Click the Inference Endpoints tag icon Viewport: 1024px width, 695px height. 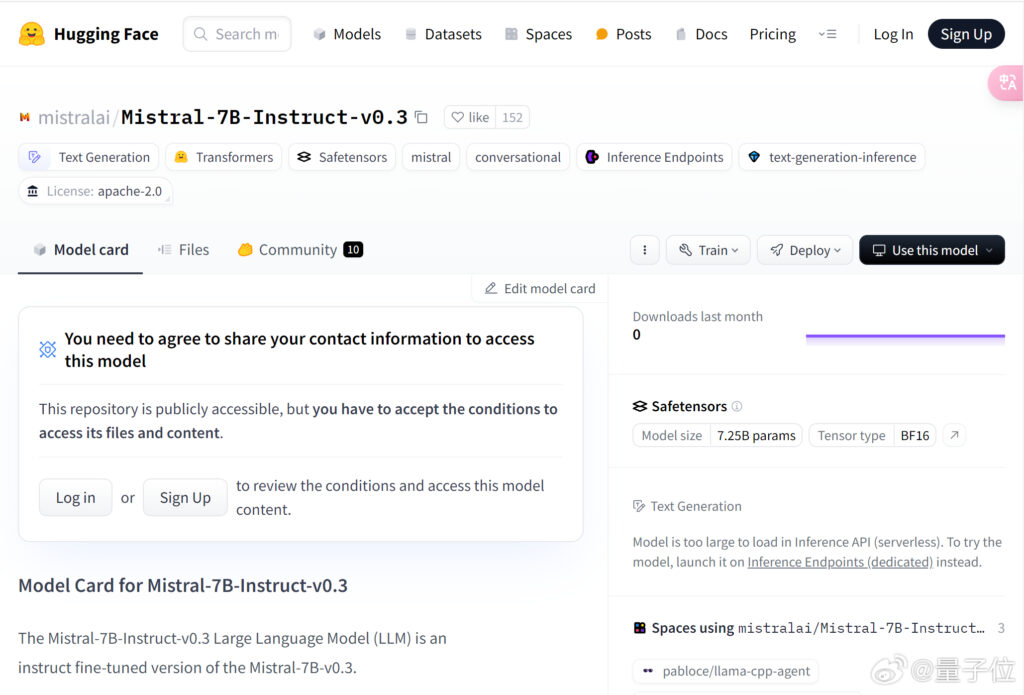click(592, 157)
